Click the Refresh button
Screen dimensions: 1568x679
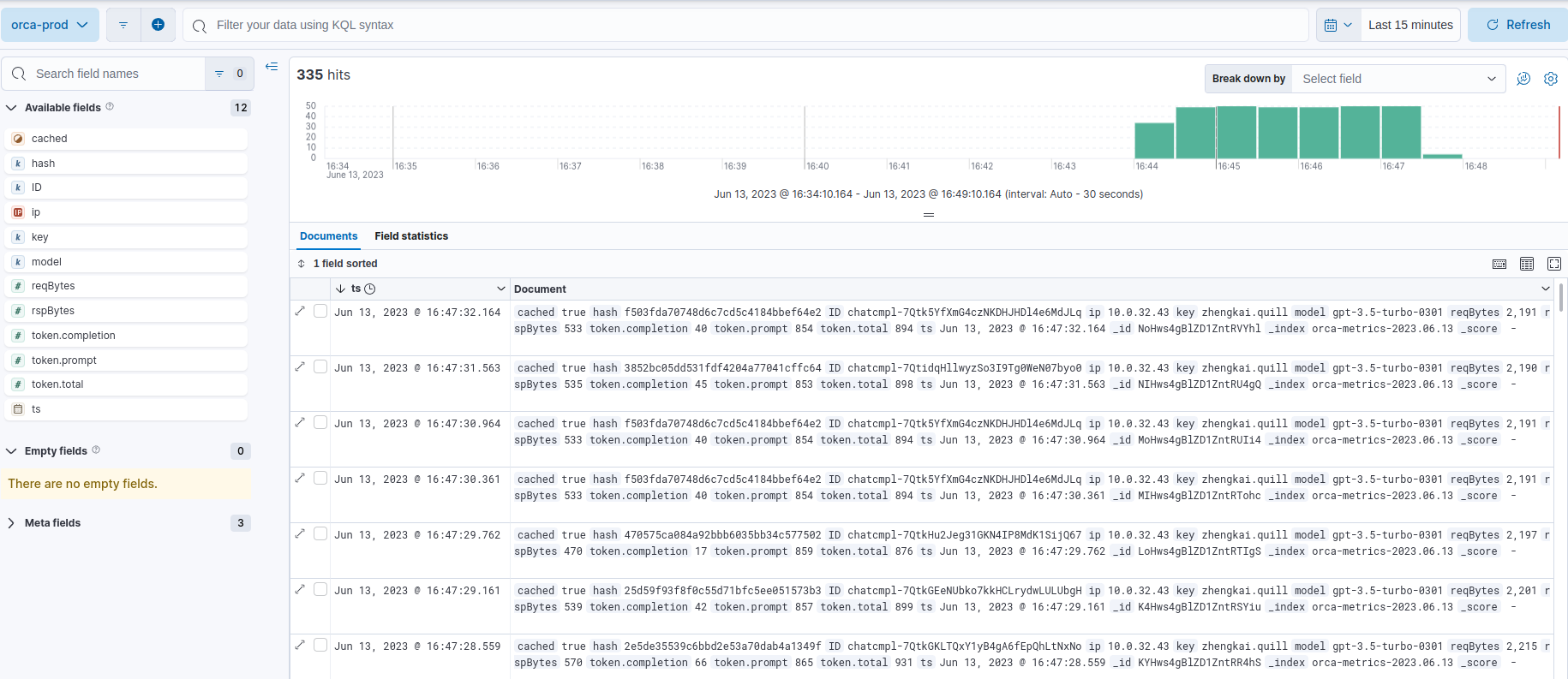click(x=1517, y=25)
